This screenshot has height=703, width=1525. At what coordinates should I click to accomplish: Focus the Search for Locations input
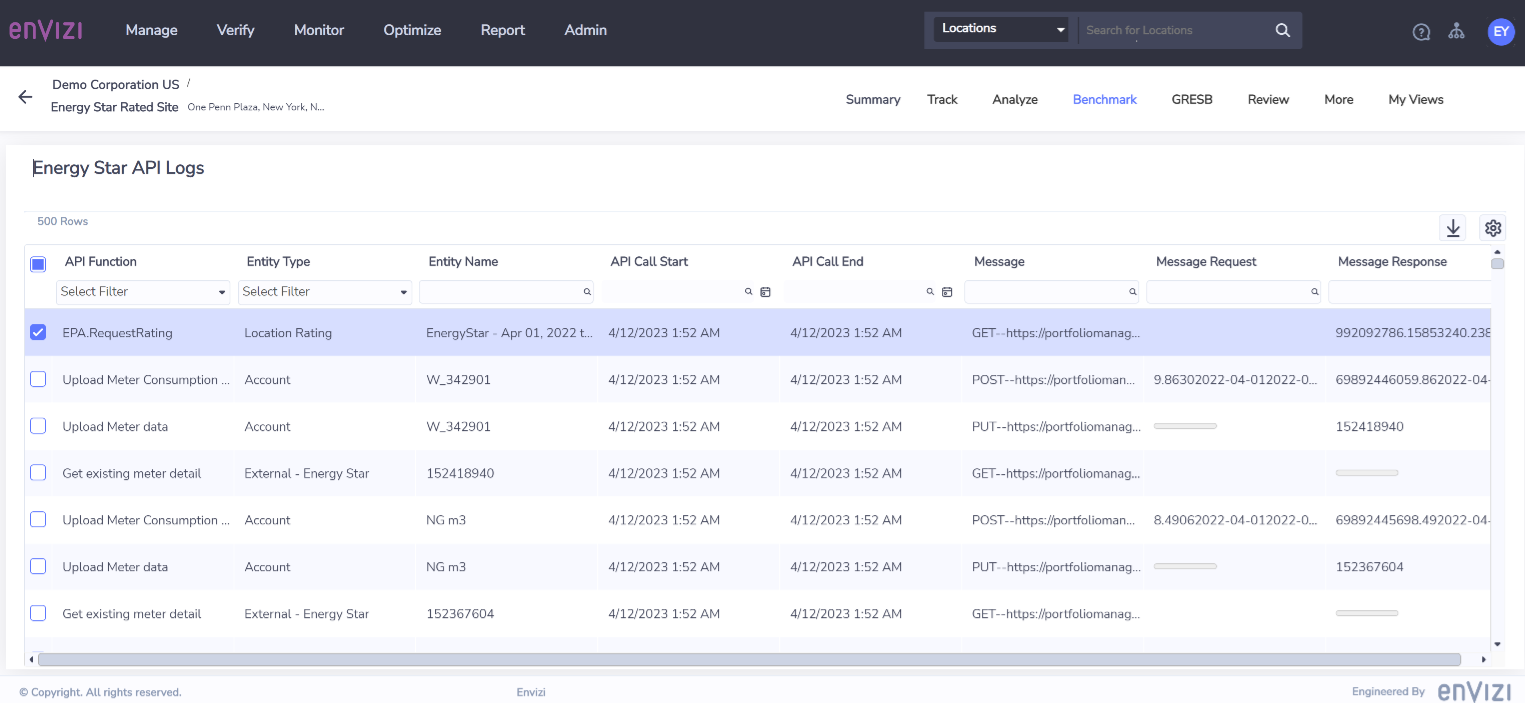point(1174,30)
